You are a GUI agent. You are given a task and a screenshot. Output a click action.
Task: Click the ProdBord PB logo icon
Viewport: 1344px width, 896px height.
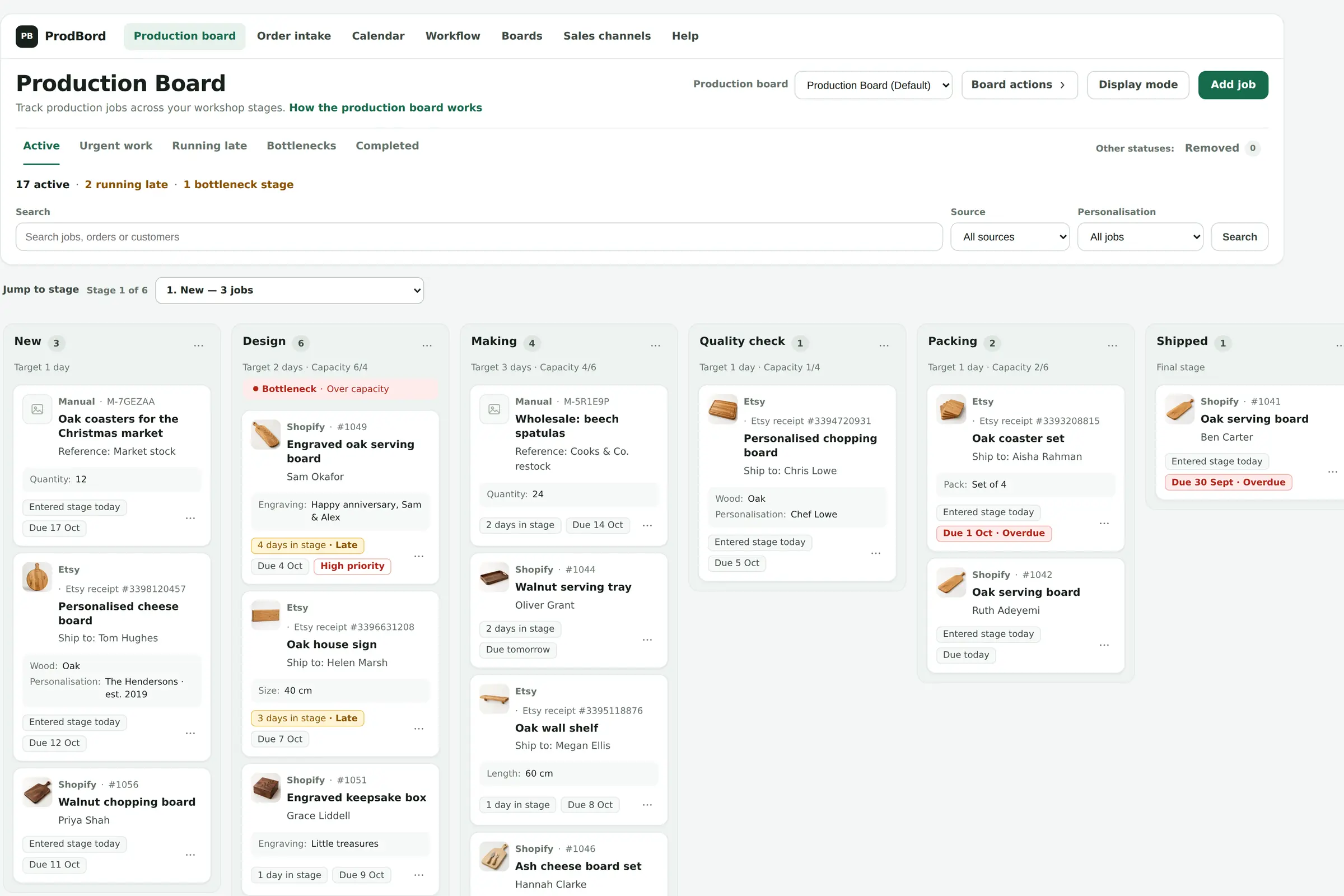(26, 36)
